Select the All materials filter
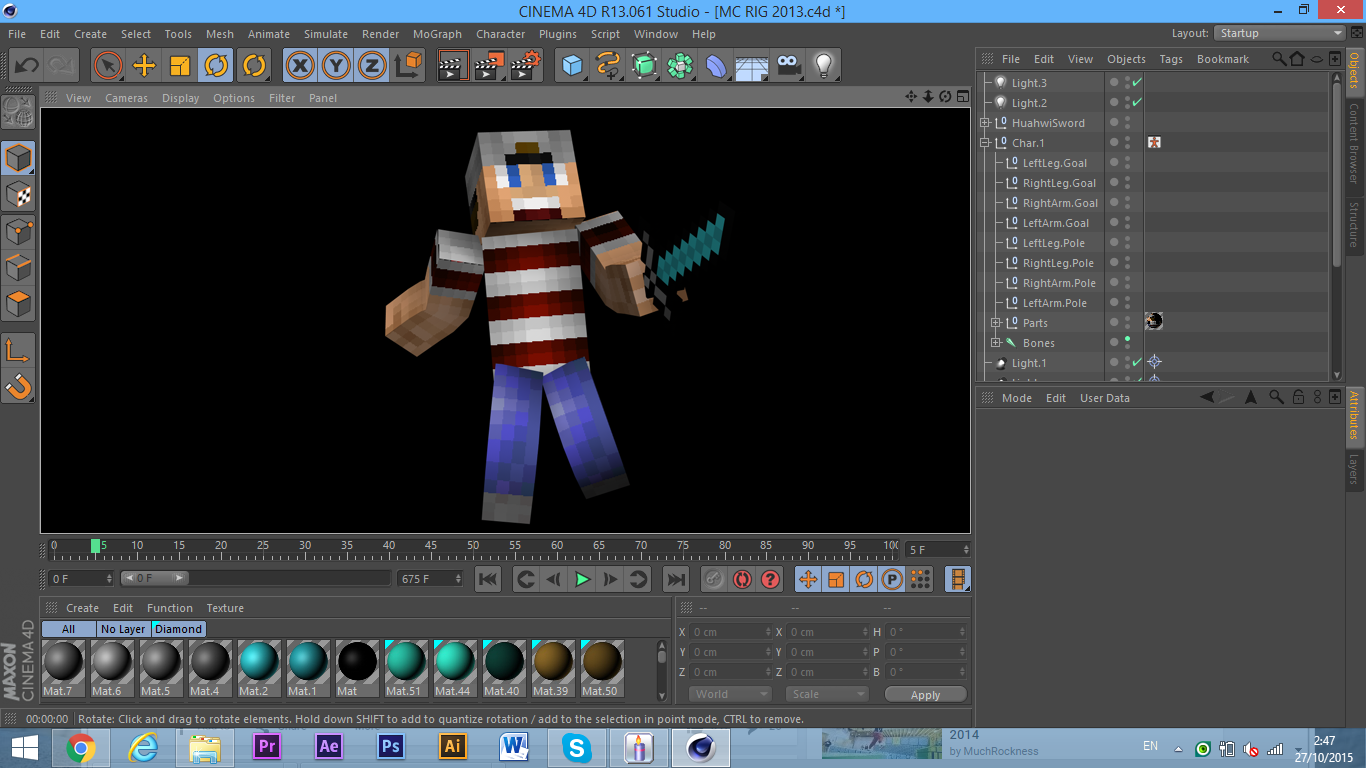Screen dimensions: 1366x768 tap(68, 629)
